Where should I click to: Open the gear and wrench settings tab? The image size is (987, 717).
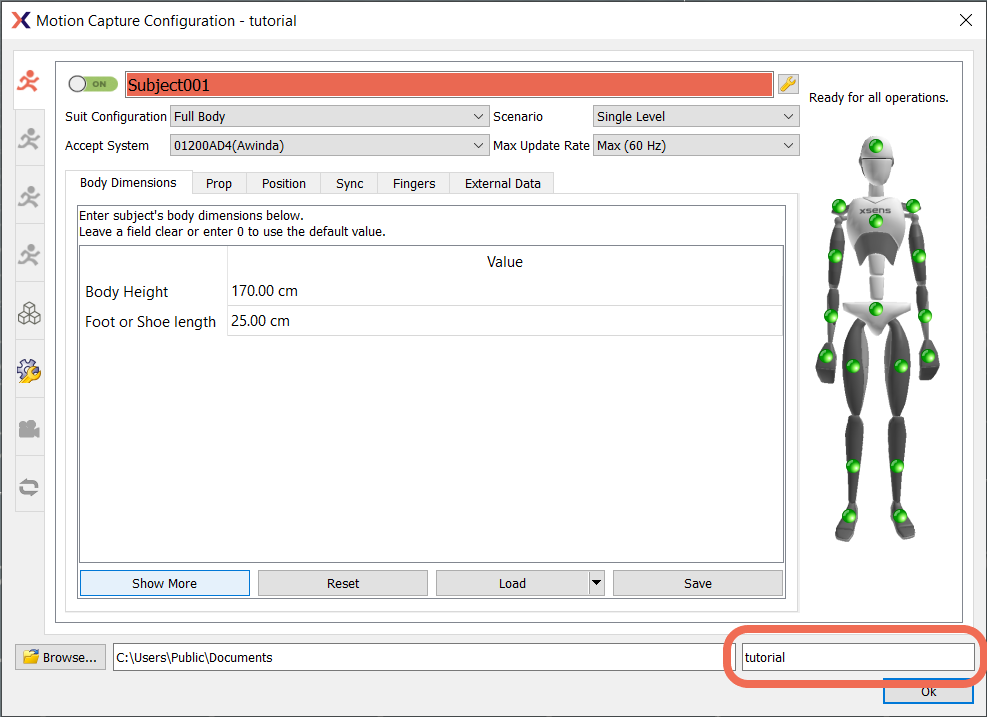click(x=29, y=372)
